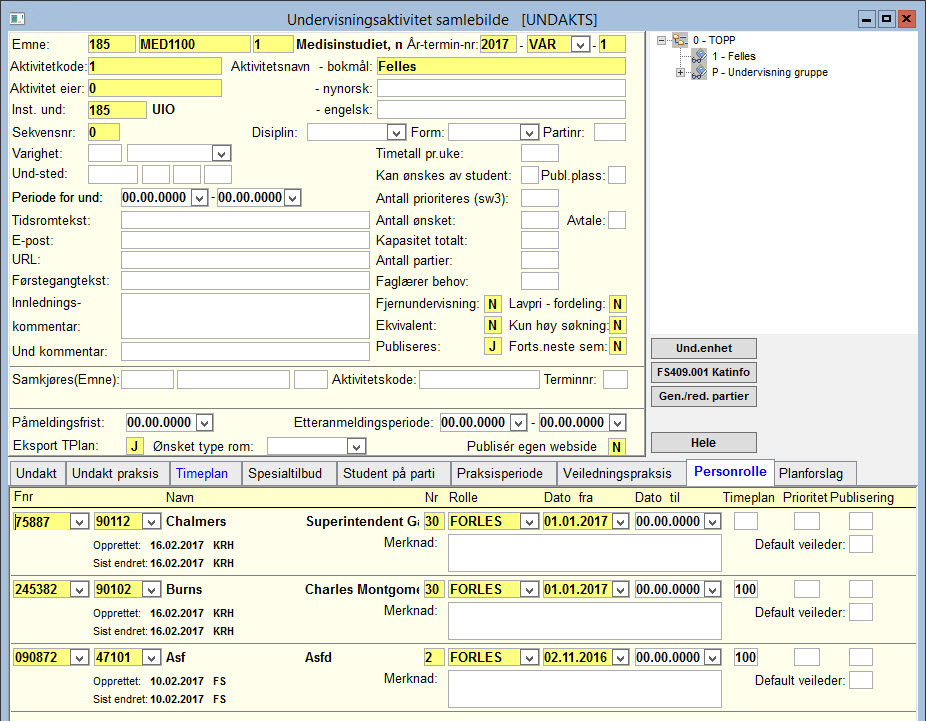The width and height of the screenshot is (926, 721).
Task: Tick the Publ.plass checkbox
Action: [x=617, y=175]
